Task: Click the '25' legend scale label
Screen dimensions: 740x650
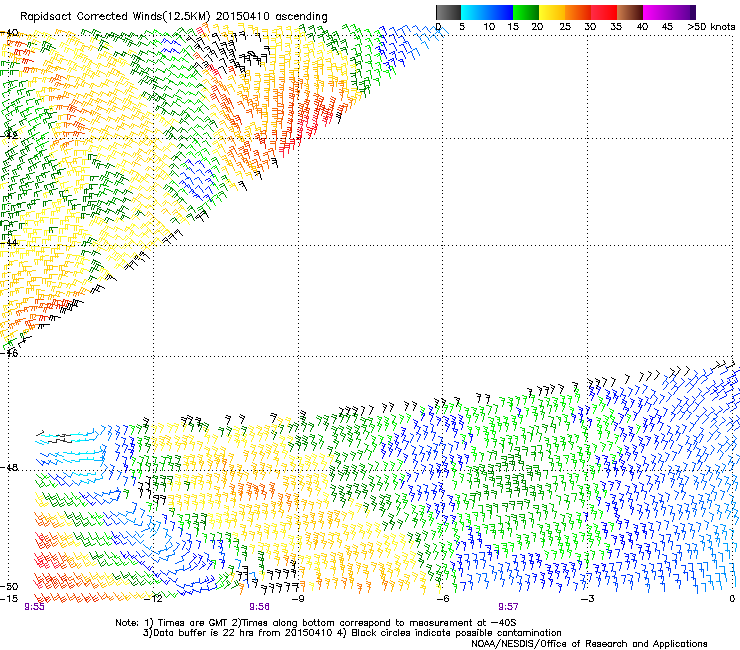Action: tap(565, 27)
